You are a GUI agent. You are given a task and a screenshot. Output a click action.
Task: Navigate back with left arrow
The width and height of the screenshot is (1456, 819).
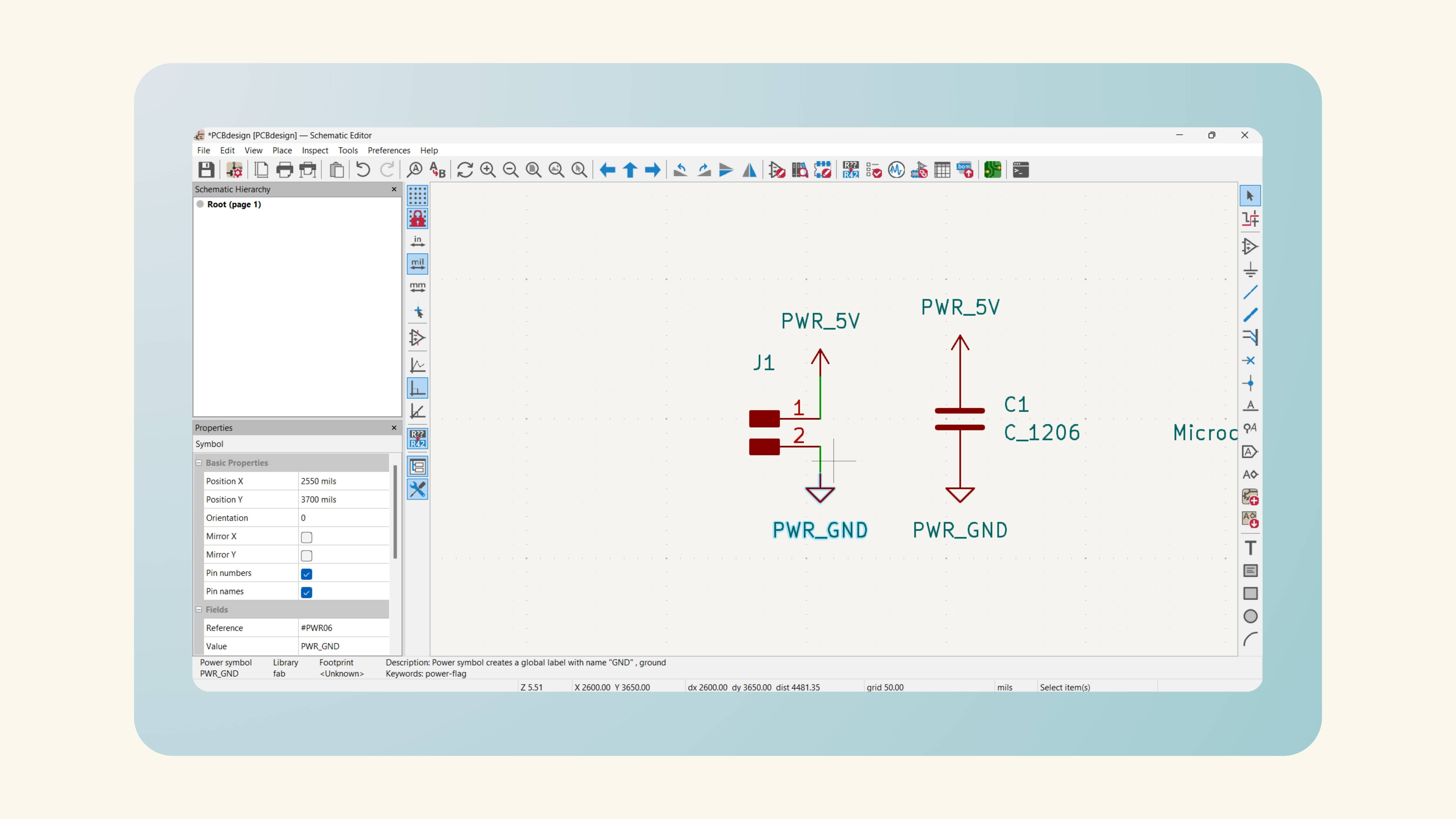click(x=608, y=170)
